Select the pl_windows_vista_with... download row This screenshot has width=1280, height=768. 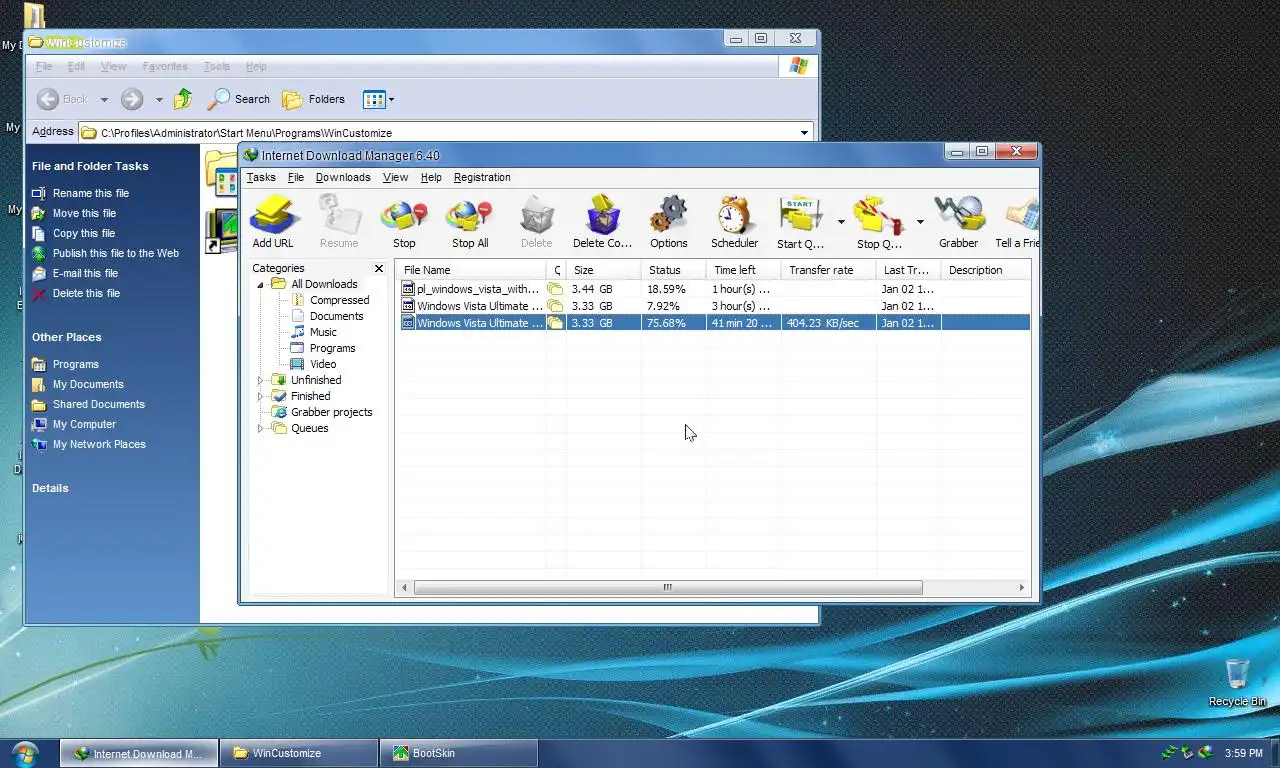point(715,289)
